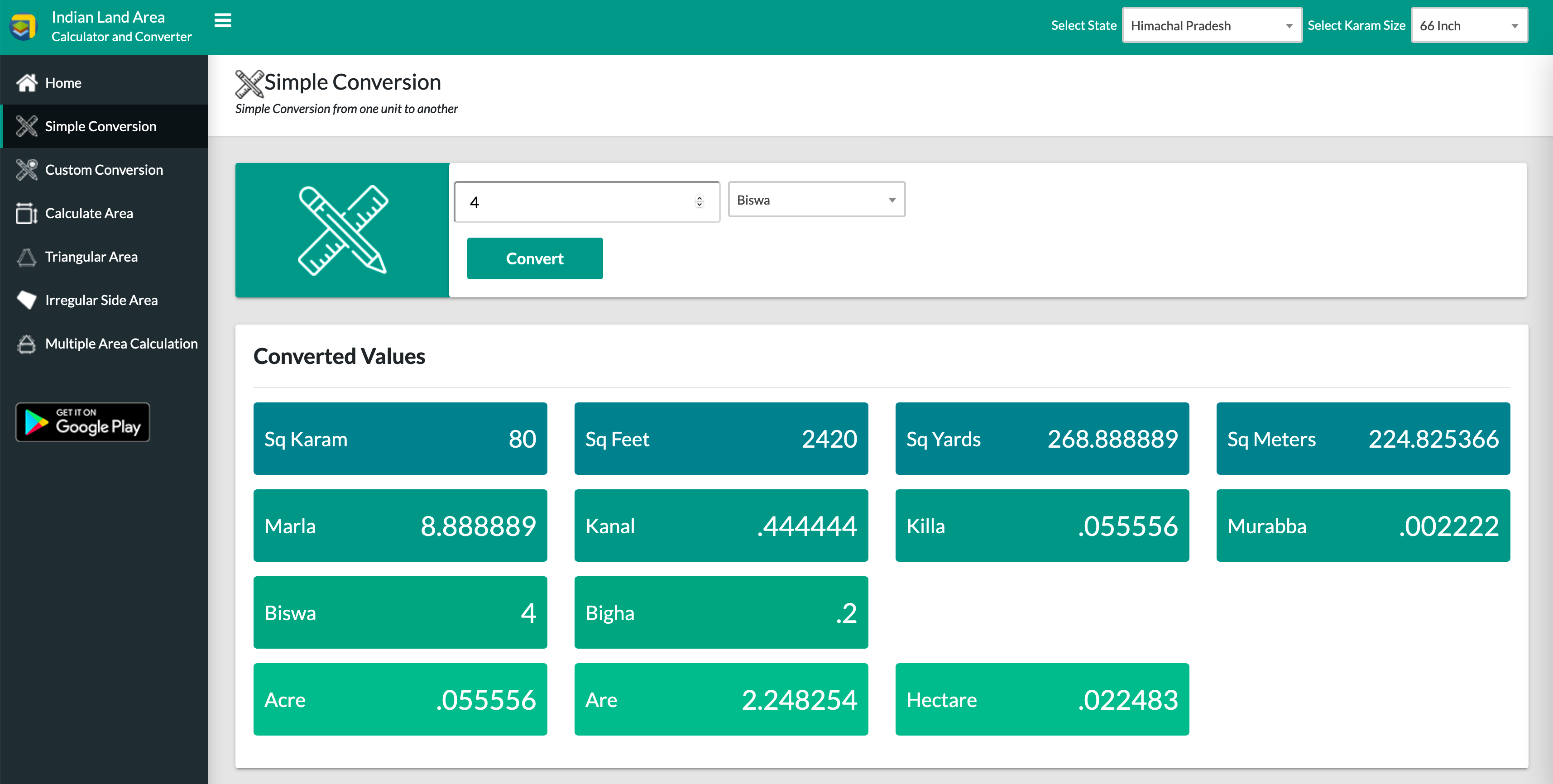Click the Home house icon
Viewport: 1553px width, 784px height.
[27, 82]
